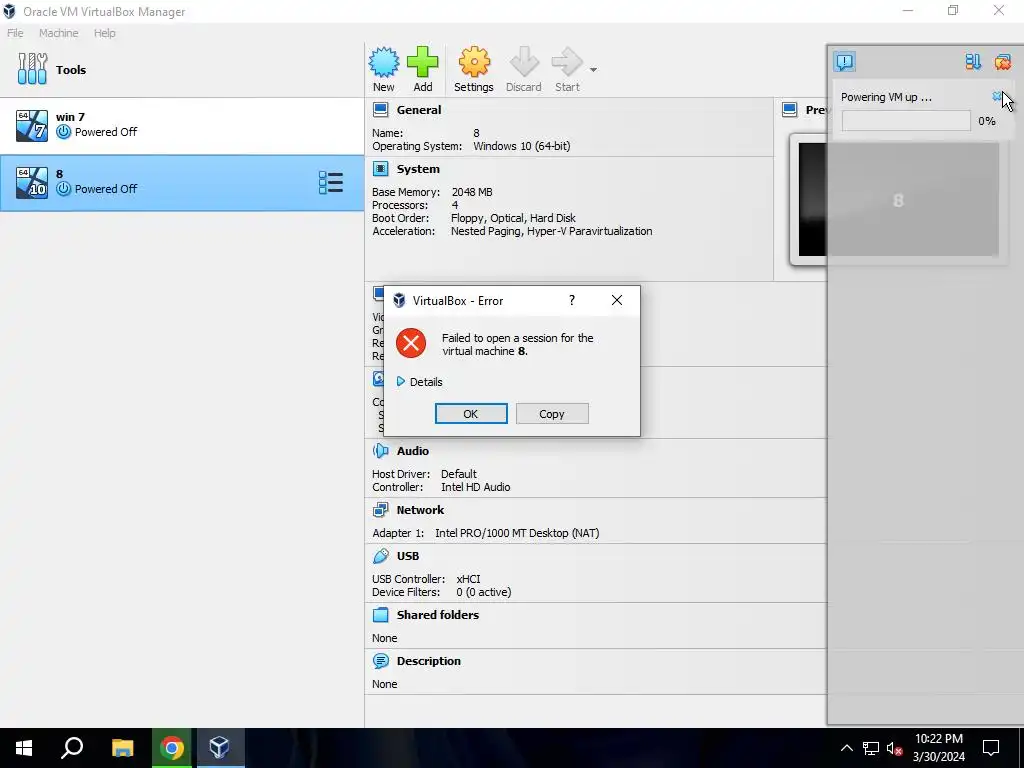Open the File menu
Viewport: 1024px width, 768px height.
pos(15,33)
